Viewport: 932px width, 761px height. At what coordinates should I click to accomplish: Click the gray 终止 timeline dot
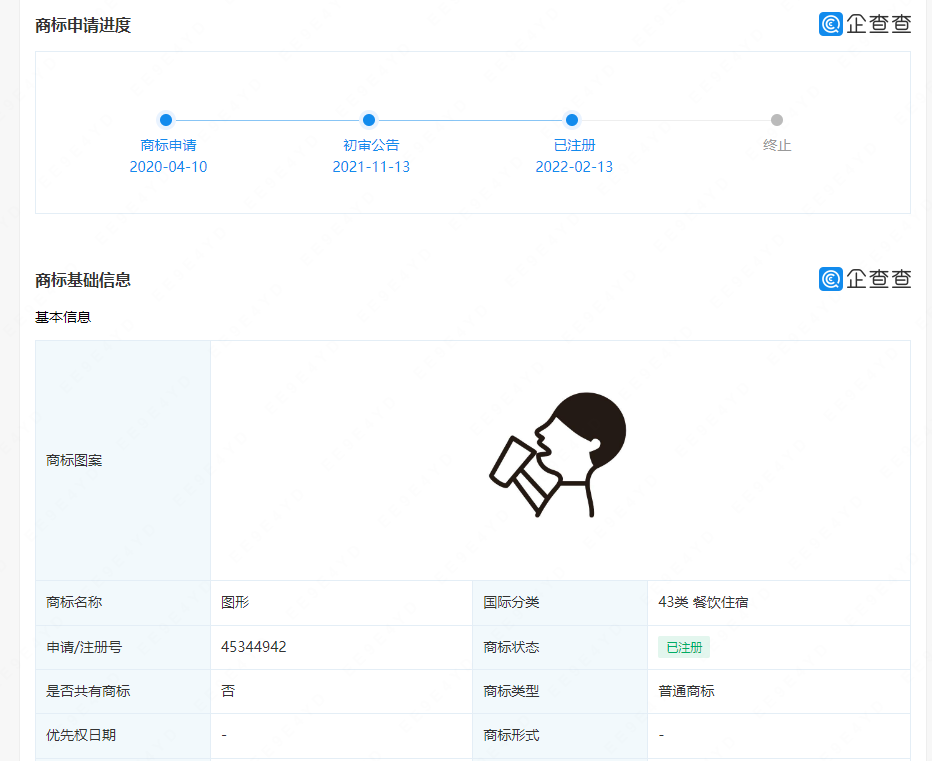[x=777, y=120]
